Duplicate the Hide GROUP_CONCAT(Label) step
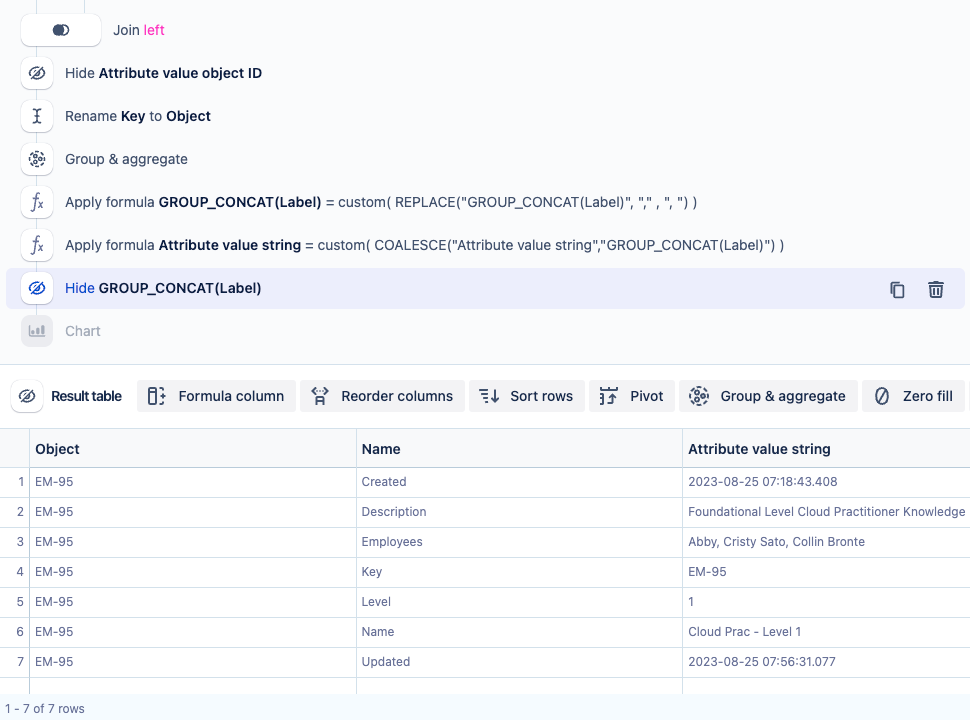970x720 pixels. pos(897,289)
